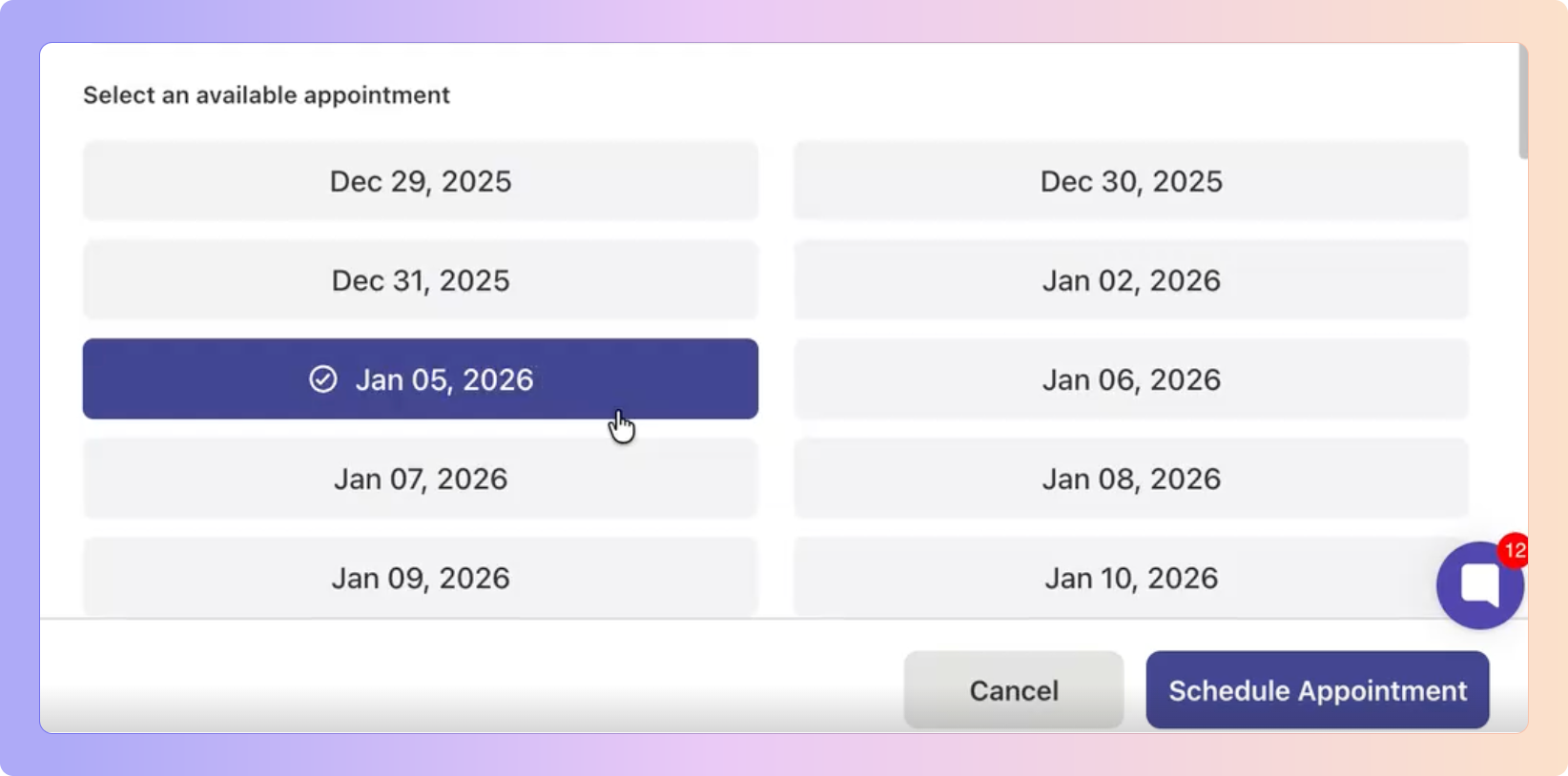This screenshot has height=776, width=1568.
Task: Select the Dec 29, 2025 appointment
Action: click(x=420, y=181)
